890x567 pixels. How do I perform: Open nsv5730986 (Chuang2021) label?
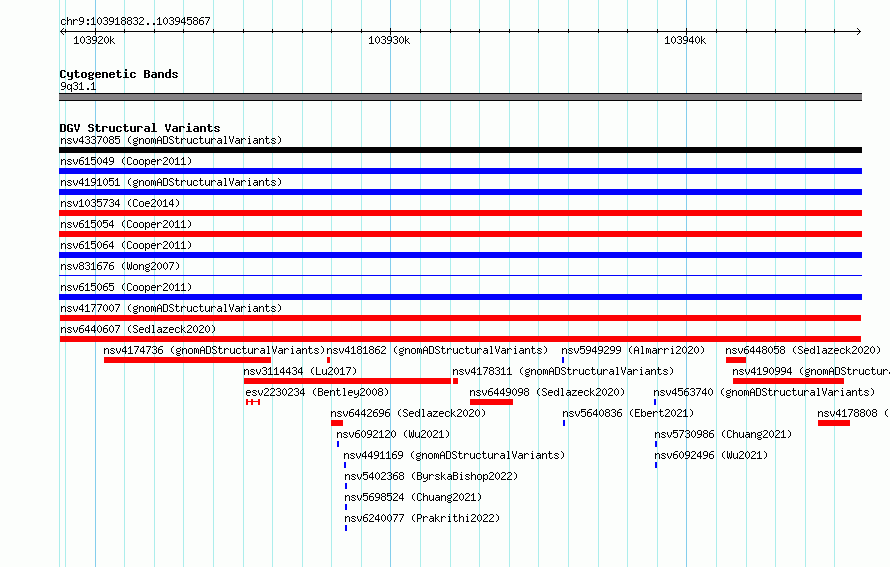tap(723, 434)
